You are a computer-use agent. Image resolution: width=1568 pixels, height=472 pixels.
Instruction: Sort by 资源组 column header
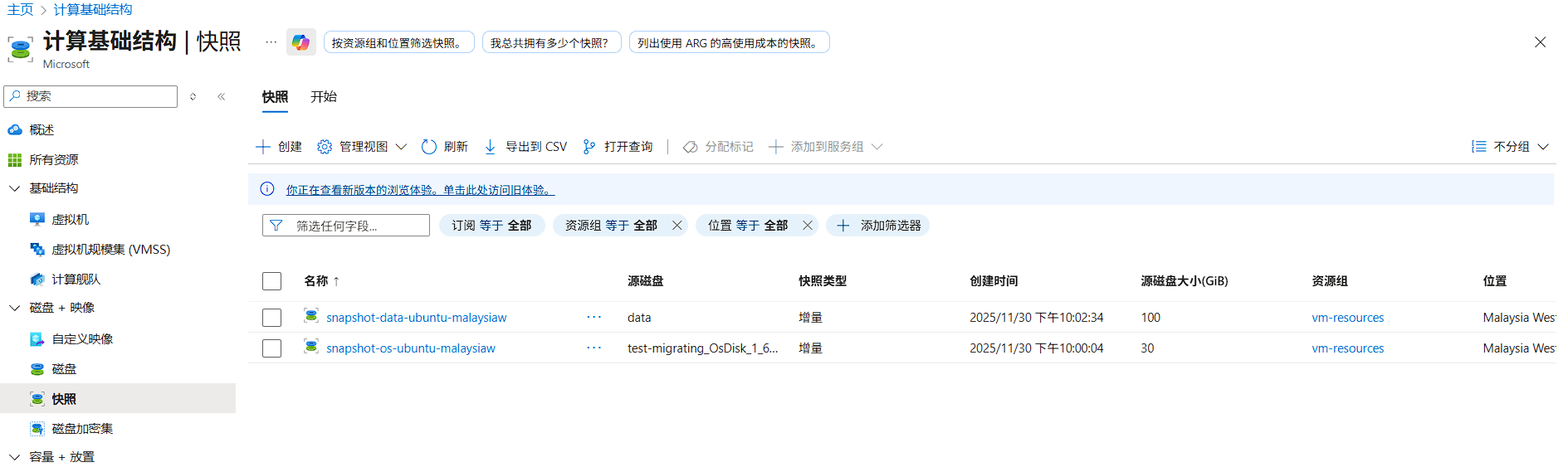tap(1330, 281)
